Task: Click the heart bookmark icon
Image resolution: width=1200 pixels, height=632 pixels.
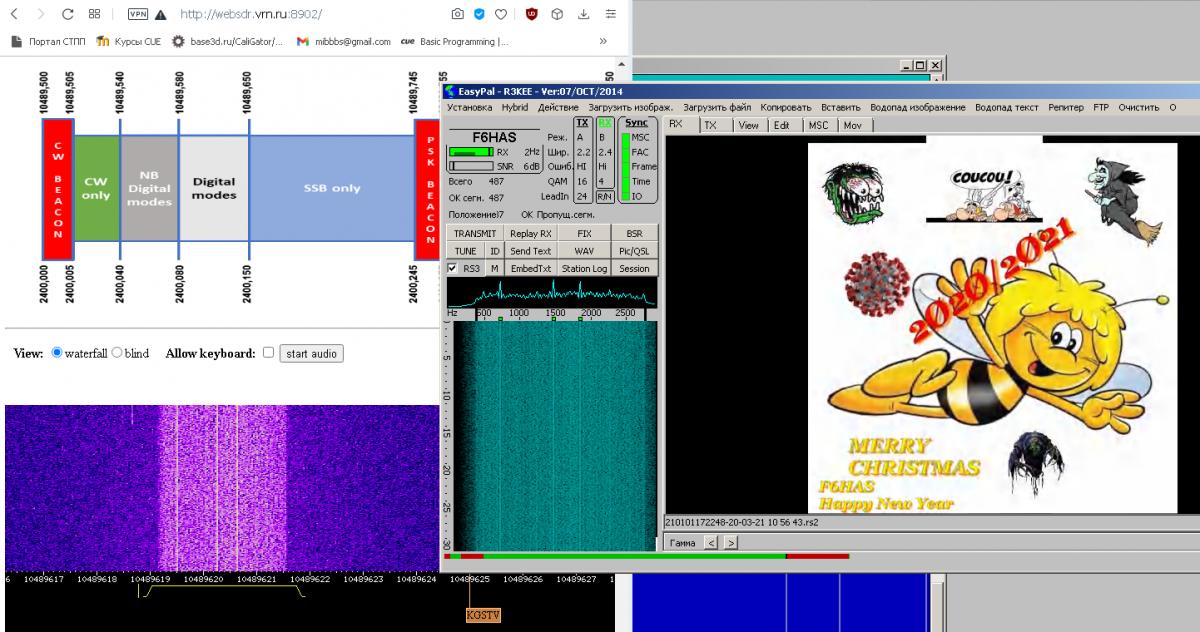Action: 501,15
